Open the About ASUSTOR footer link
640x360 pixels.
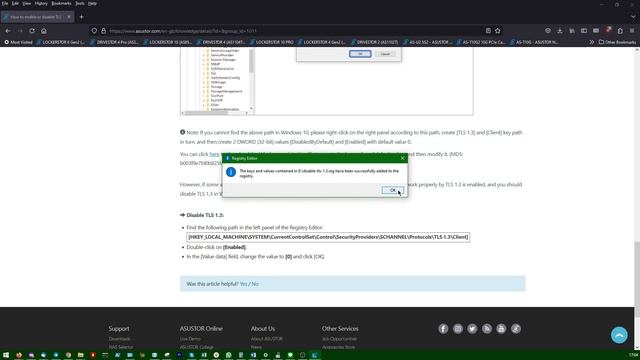click(267, 339)
